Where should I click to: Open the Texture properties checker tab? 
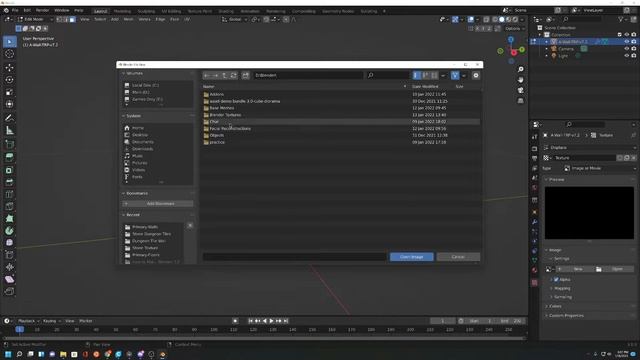535,282
